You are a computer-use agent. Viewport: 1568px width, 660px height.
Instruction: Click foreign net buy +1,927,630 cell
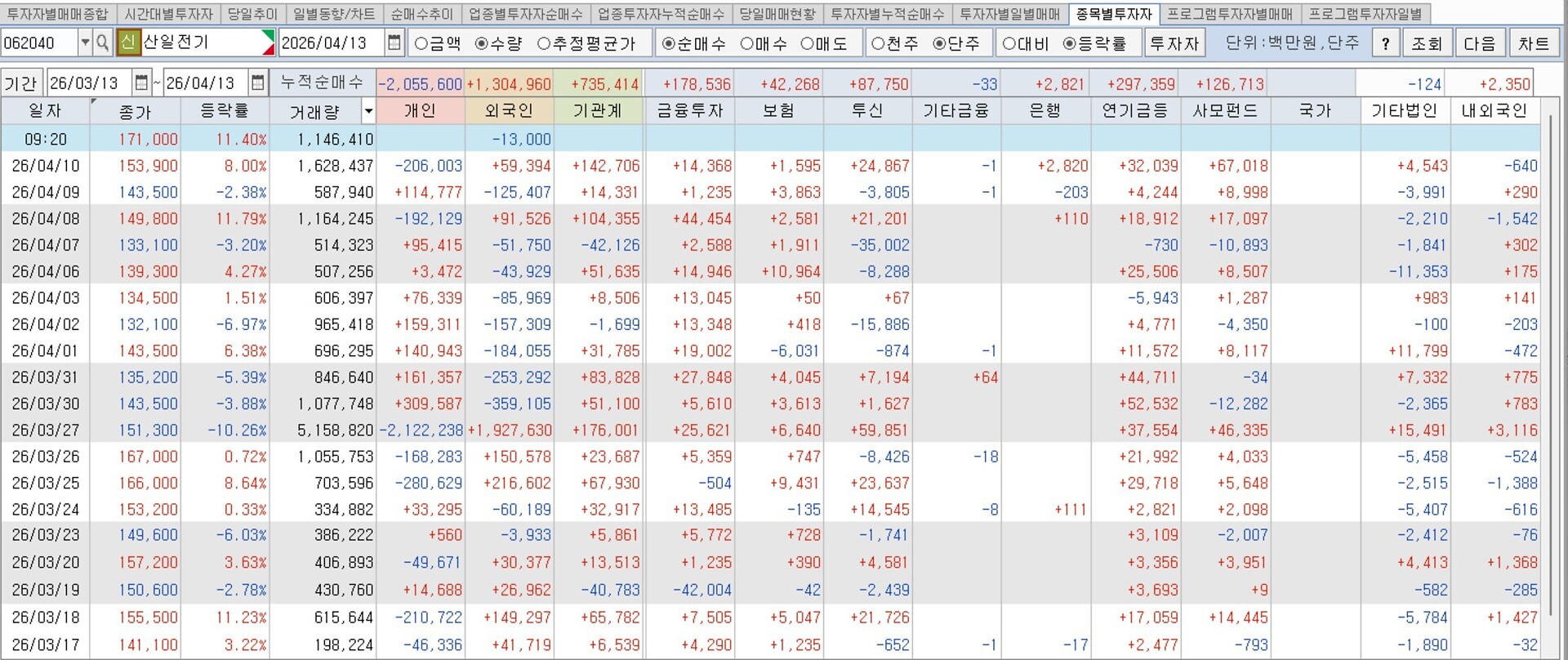[x=509, y=430]
